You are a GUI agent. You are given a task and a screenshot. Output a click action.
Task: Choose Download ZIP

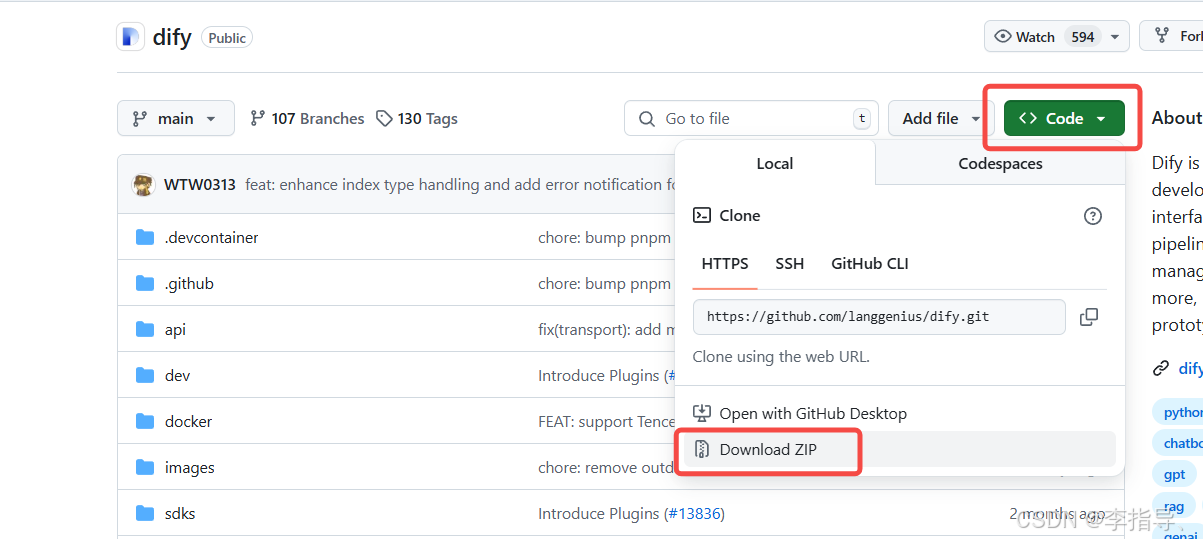(x=900, y=449)
